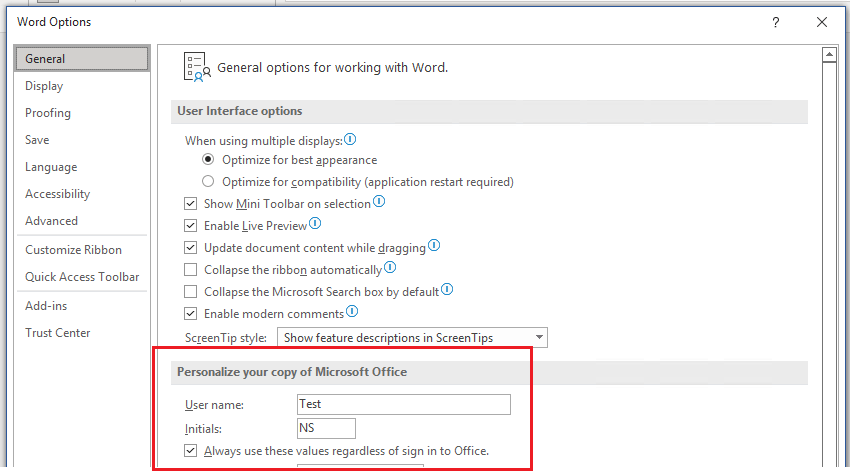Open the Trust Center category

(x=58, y=333)
